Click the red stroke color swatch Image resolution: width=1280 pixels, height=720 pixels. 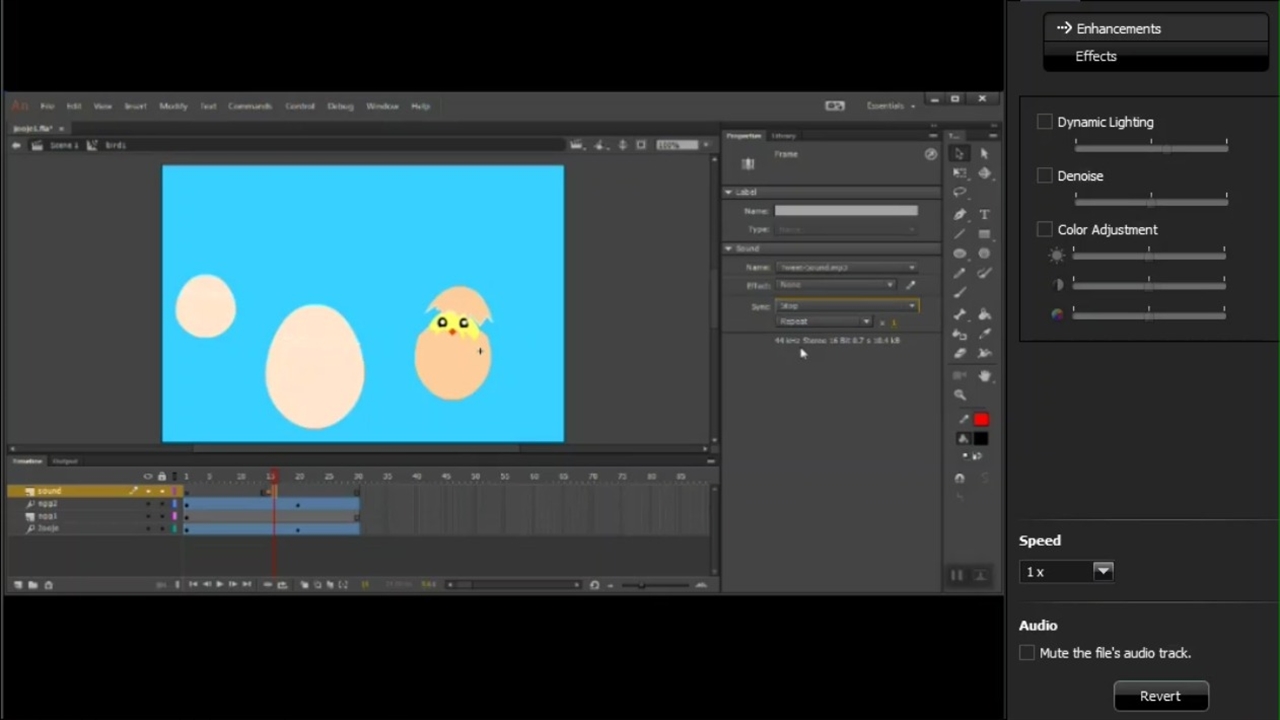(981, 420)
